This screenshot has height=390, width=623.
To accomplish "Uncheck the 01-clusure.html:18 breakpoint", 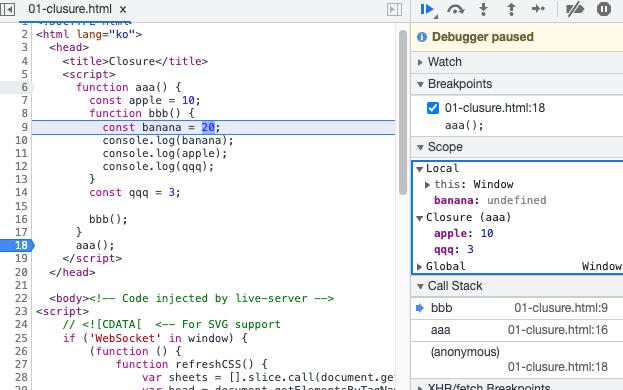I will 433,108.
